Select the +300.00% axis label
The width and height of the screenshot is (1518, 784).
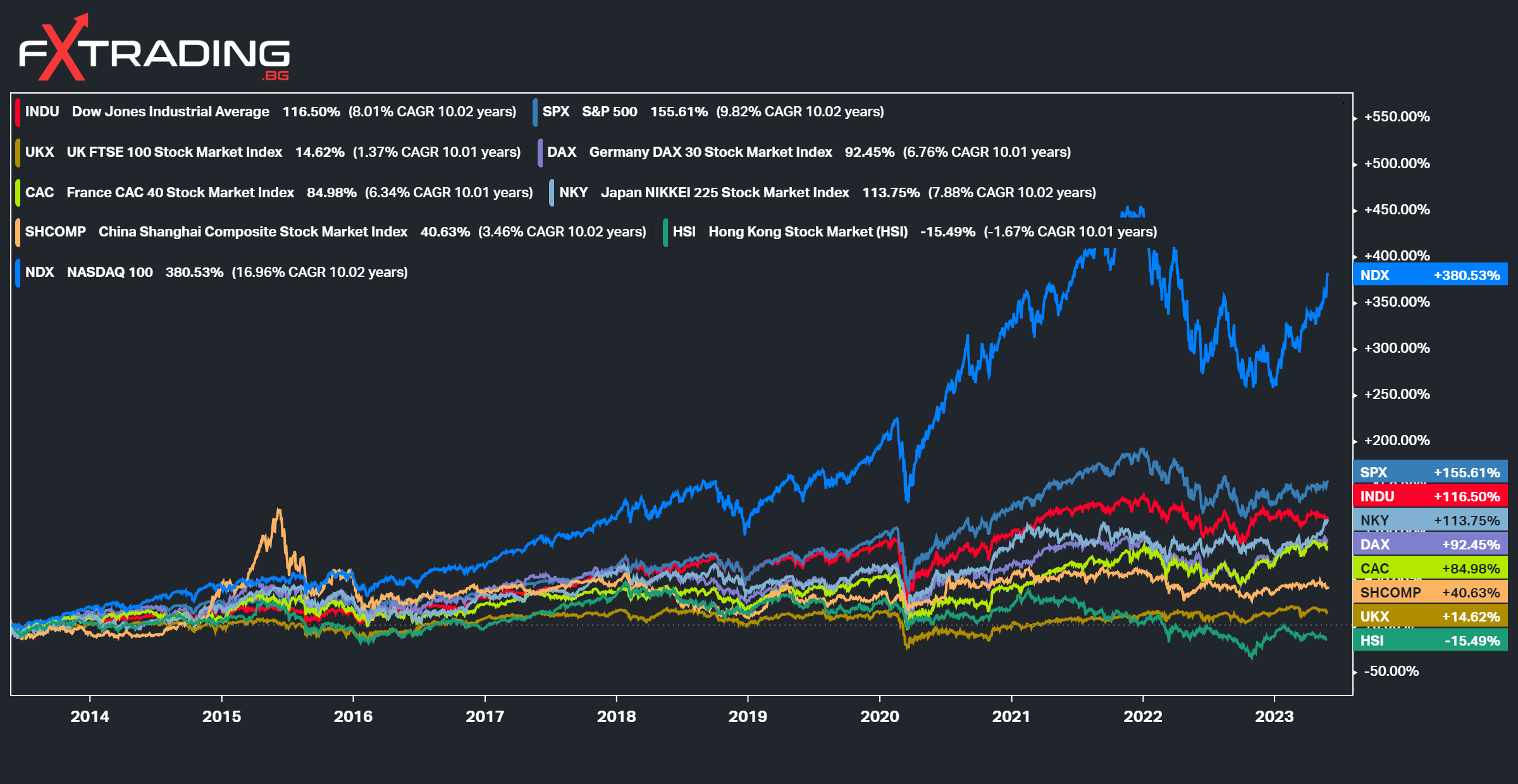coord(1397,348)
